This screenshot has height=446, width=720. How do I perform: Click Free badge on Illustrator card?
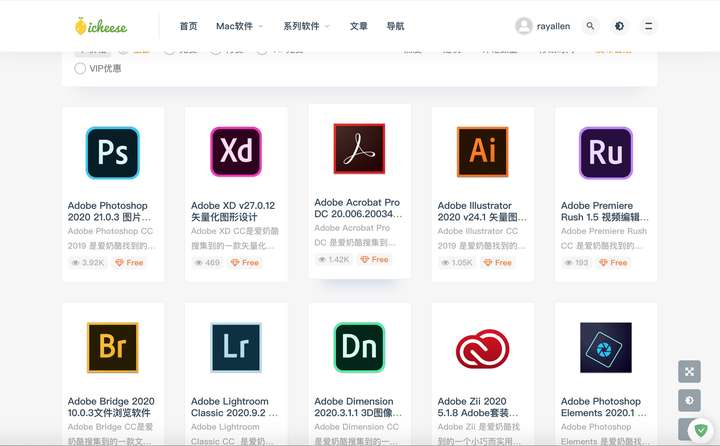tap(497, 263)
